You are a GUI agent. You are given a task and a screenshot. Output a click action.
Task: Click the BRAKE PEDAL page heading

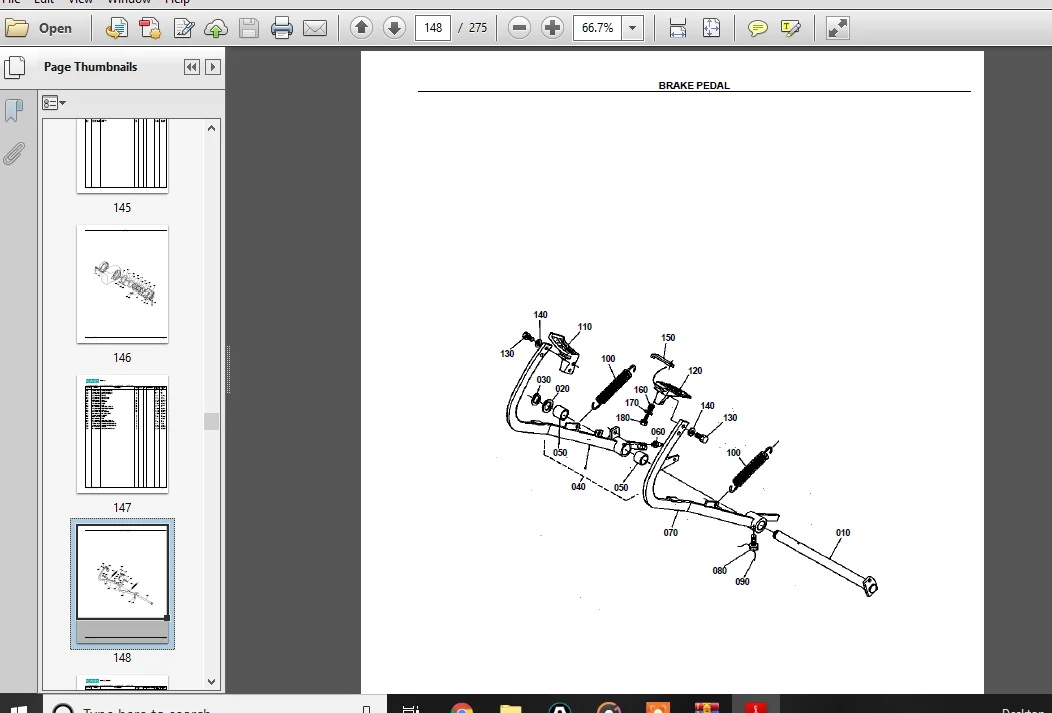coord(694,85)
